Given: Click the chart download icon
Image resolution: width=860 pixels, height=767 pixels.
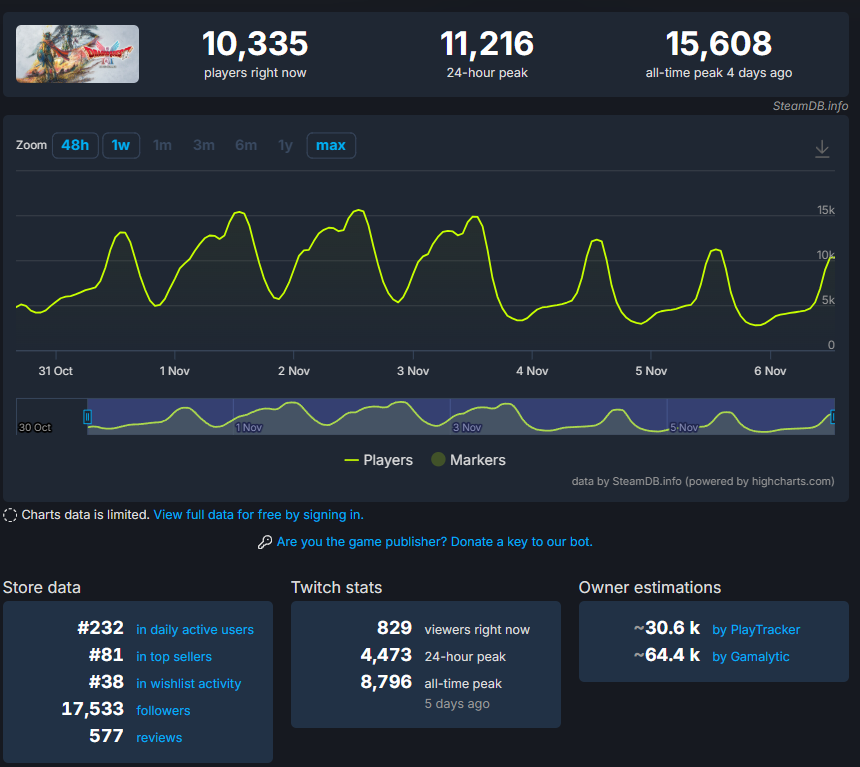Looking at the screenshot, I should click(822, 149).
